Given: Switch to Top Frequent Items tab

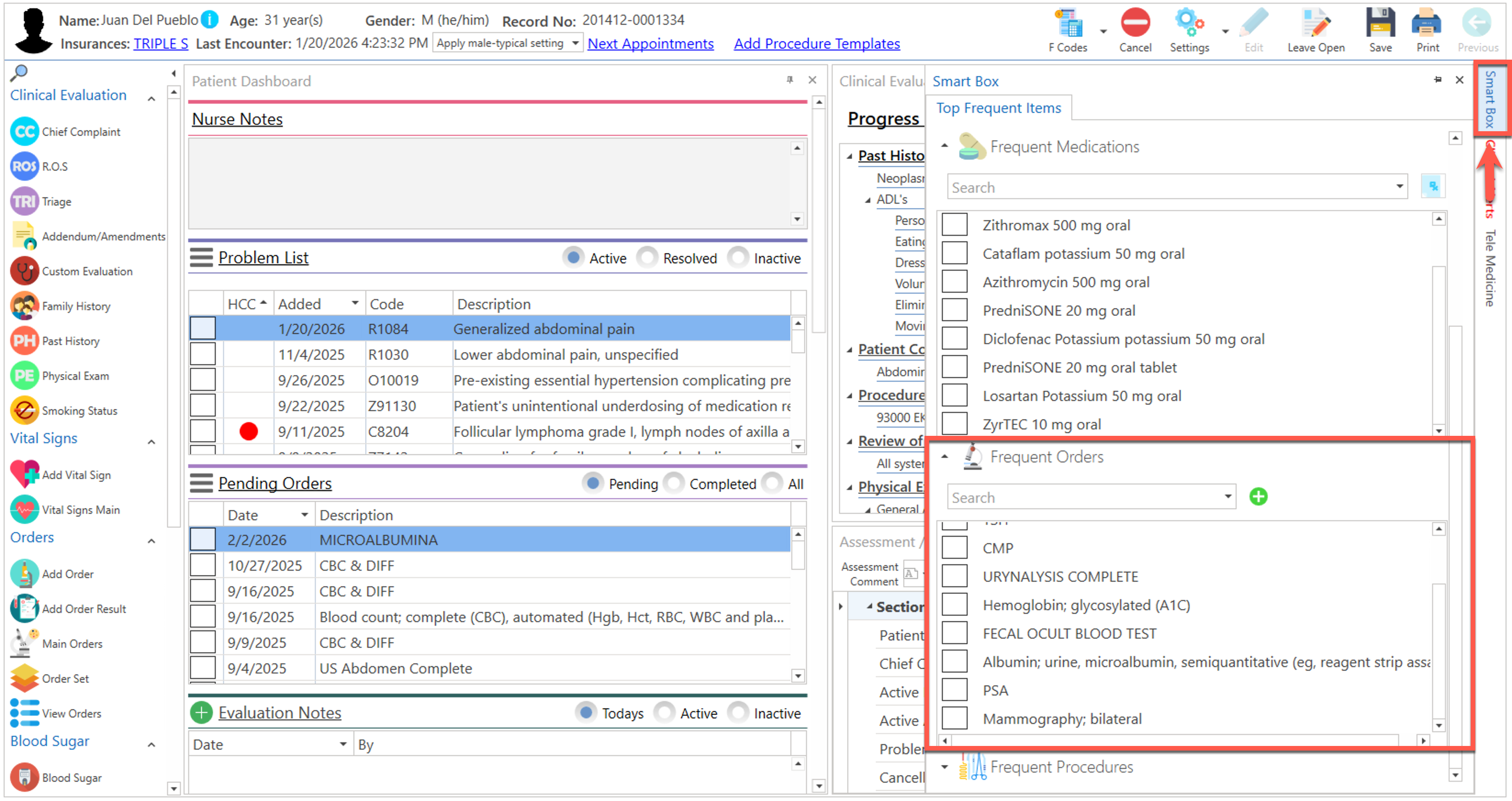Looking at the screenshot, I should click(x=998, y=109).
